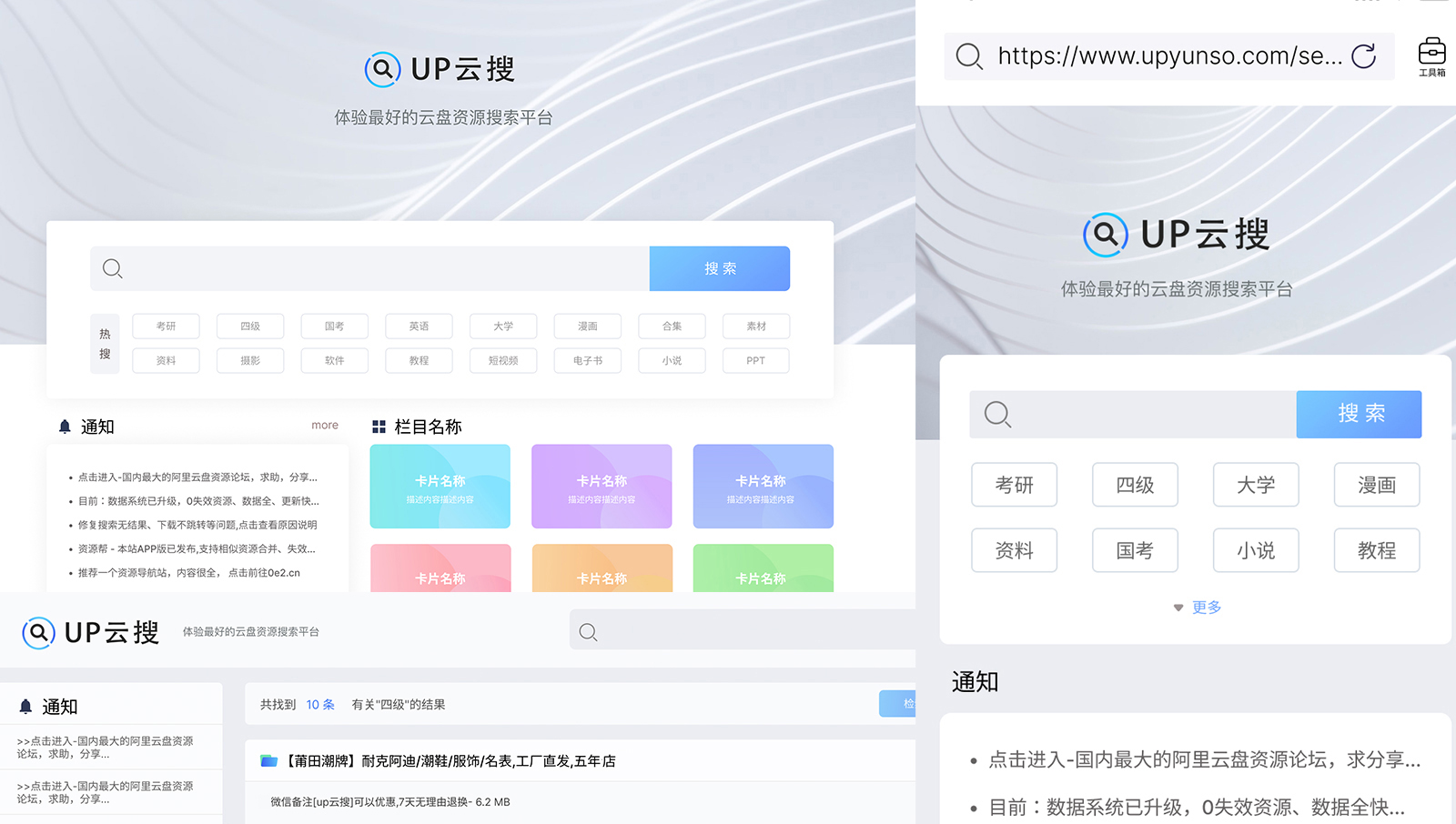Select the 电子书 hot search tag

[588, 360]
